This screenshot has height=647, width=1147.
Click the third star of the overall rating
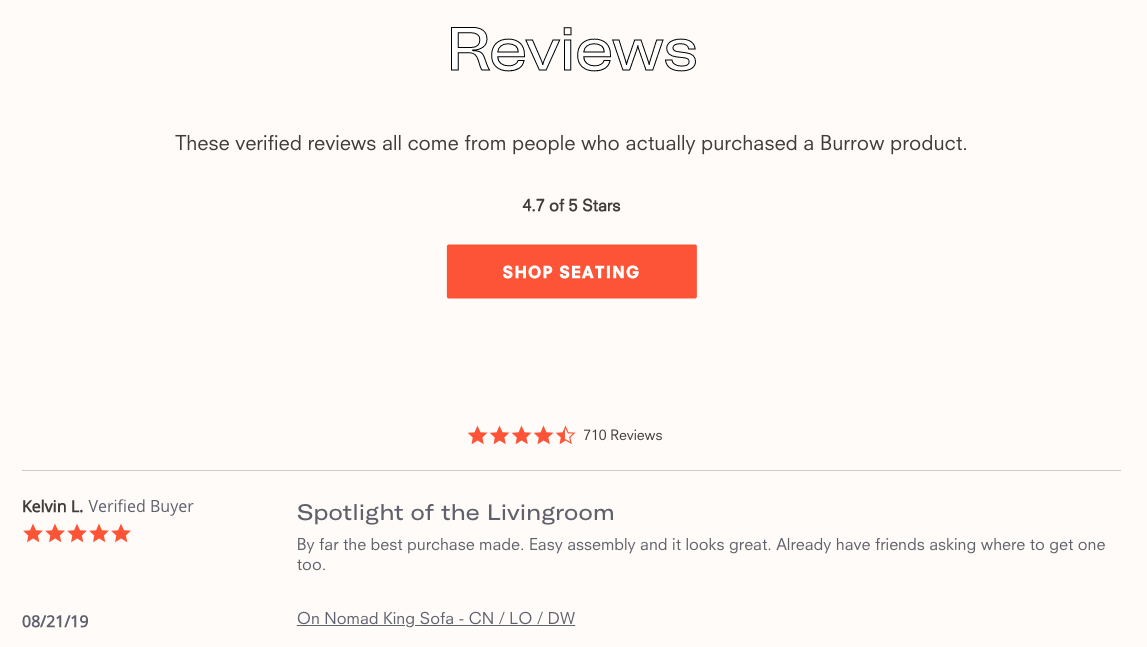522,435
